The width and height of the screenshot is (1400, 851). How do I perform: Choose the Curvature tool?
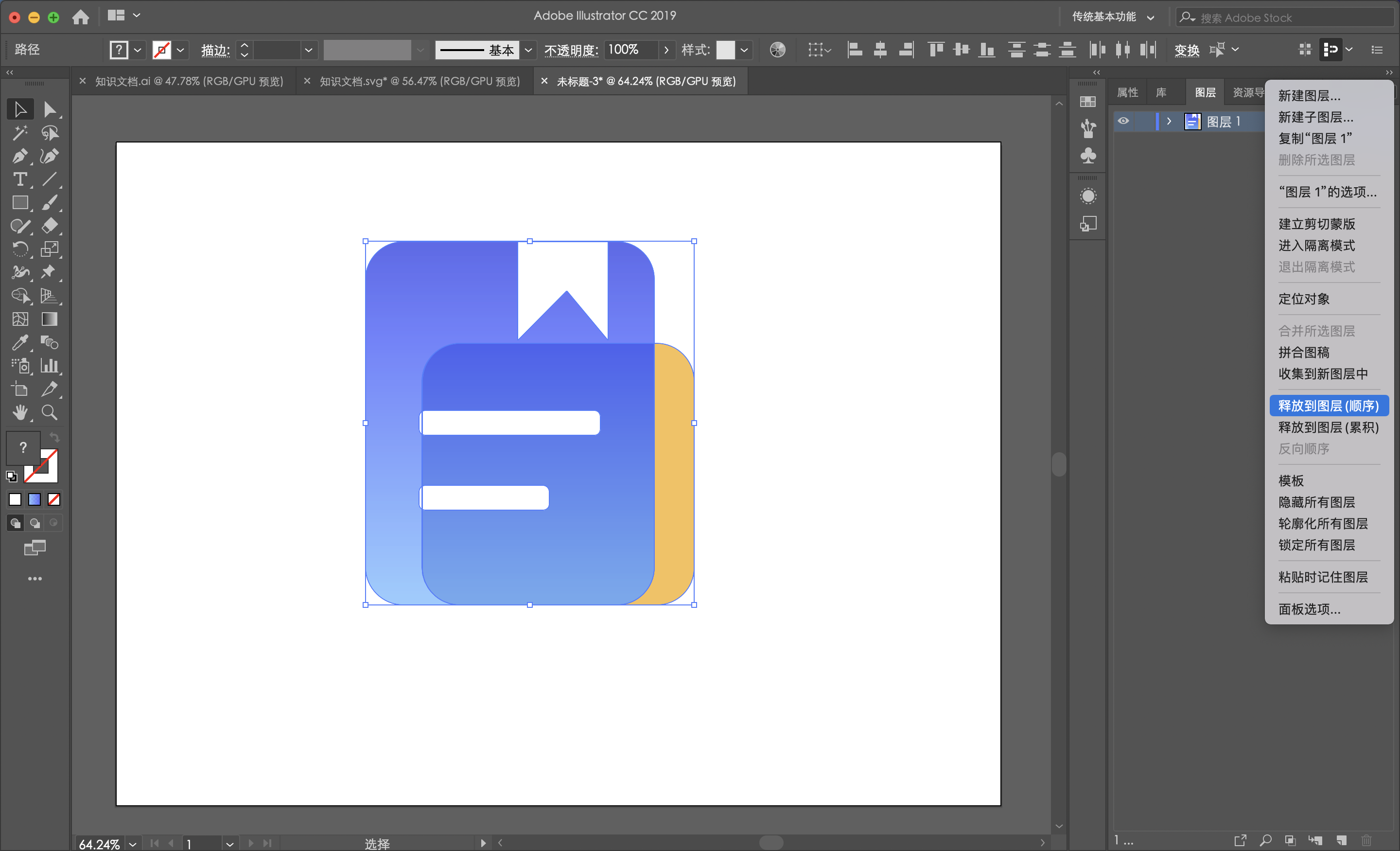pos(50,156)
